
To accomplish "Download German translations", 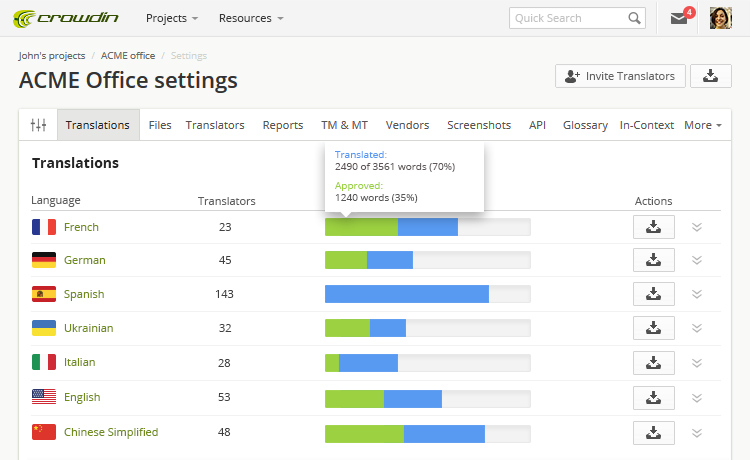I will coord(653,260).
